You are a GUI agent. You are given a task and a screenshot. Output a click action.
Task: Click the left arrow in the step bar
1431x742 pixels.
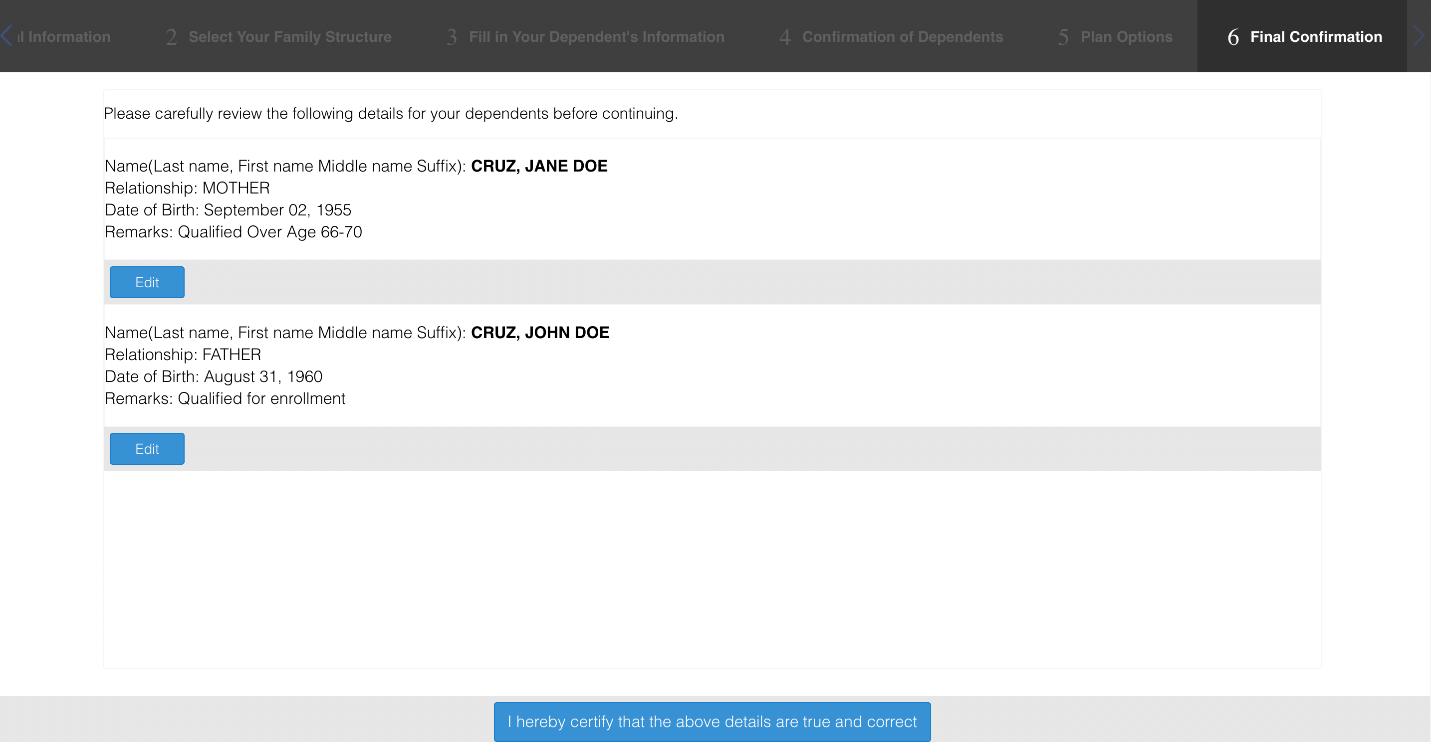[x=7, y=36]
